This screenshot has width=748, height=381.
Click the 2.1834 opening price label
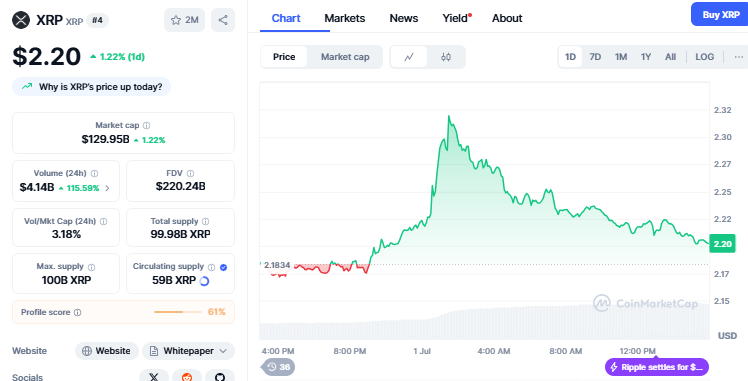277,265
